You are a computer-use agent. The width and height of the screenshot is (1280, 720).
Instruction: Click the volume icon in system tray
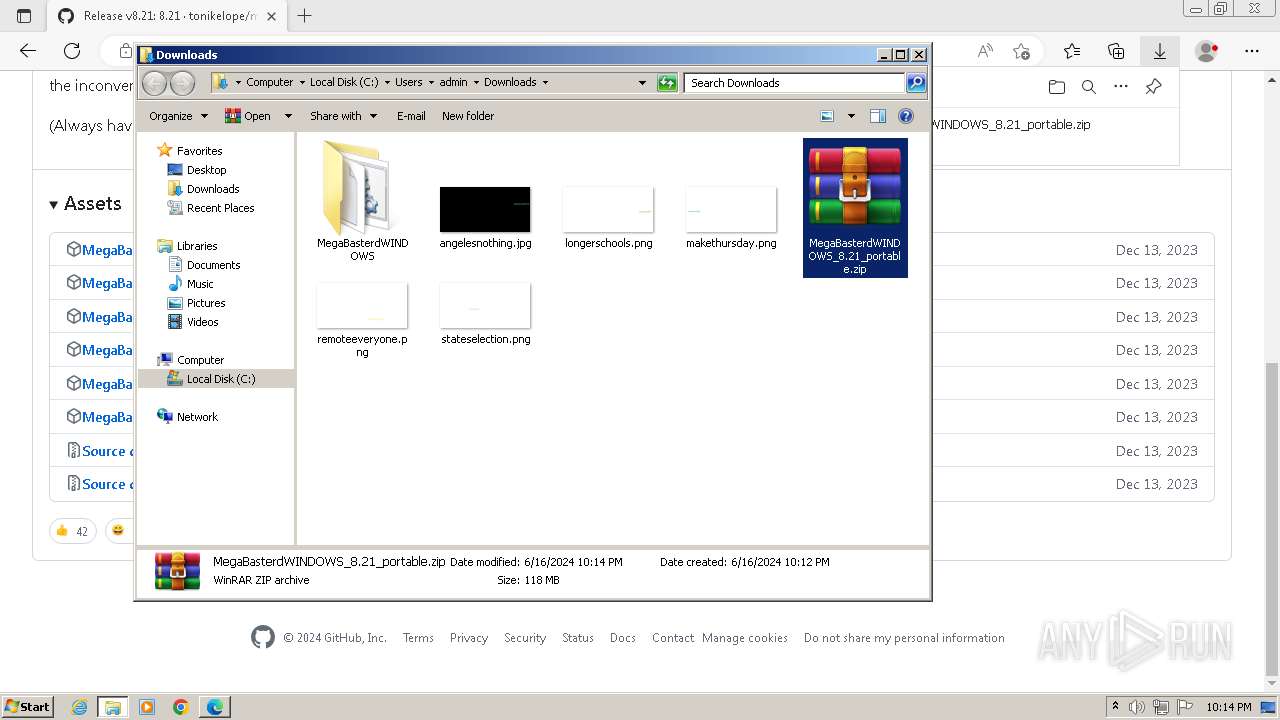[x=1138, y=707]
